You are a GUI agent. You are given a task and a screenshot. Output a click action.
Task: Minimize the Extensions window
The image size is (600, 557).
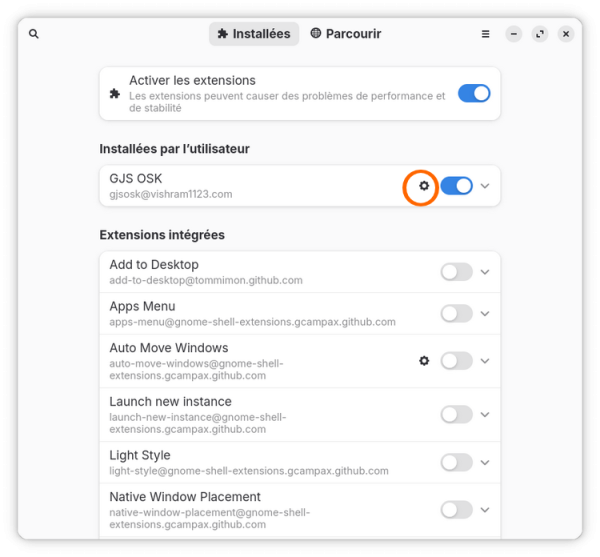(514, 34)
